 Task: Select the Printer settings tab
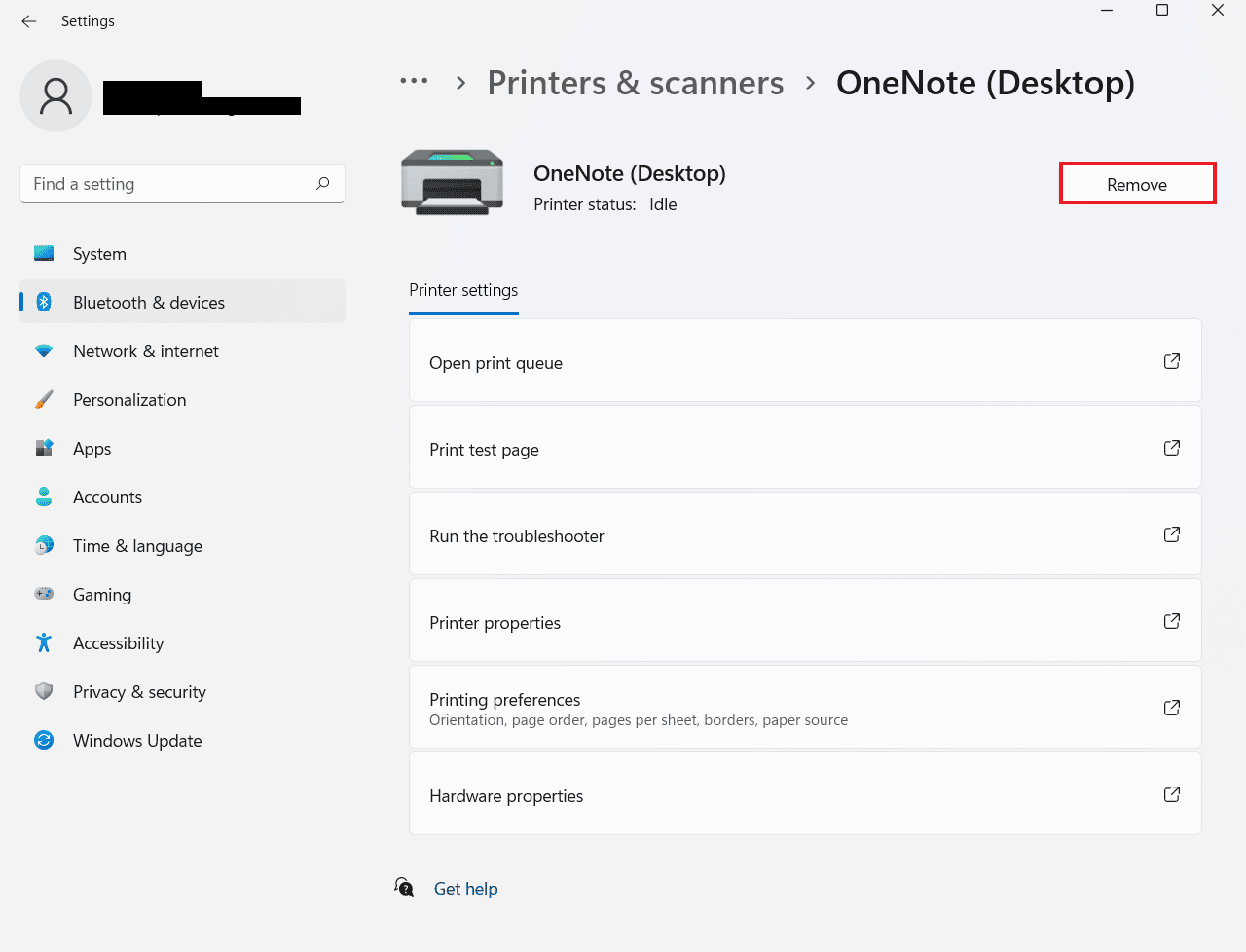click(463, 290)
